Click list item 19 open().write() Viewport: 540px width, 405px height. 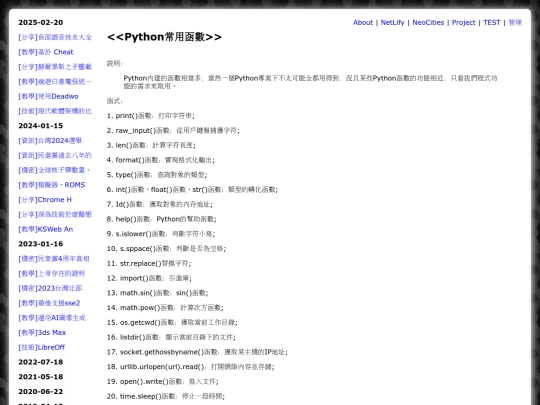163,382
